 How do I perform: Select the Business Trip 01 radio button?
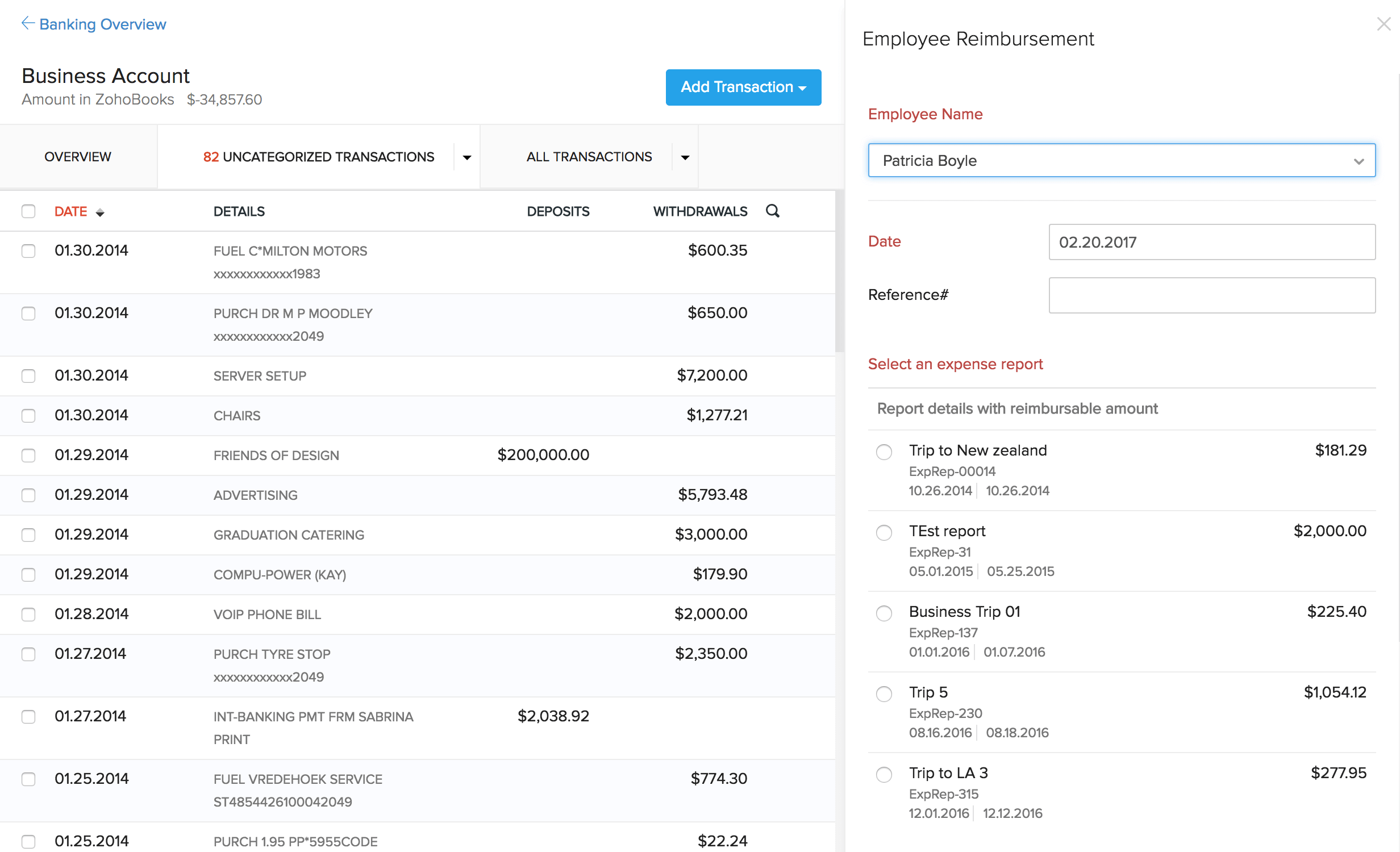point(885,612)
